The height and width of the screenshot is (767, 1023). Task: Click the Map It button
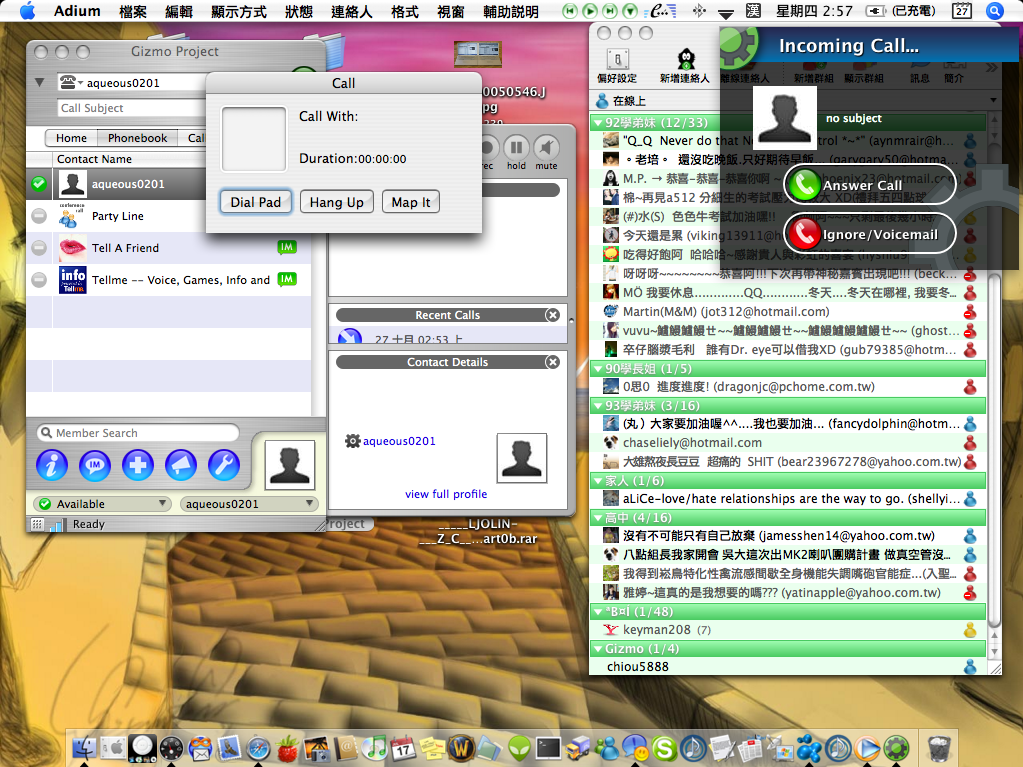pos(410,202)
